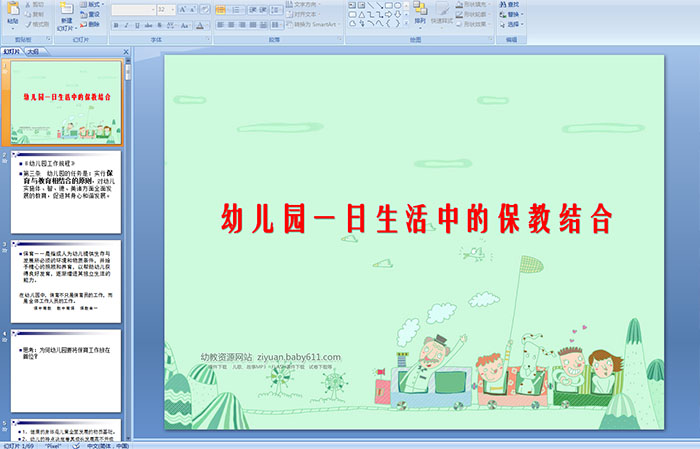Select the Isosceles Triangle shape
The image size is (700, 449).
(x=362, y=14)
